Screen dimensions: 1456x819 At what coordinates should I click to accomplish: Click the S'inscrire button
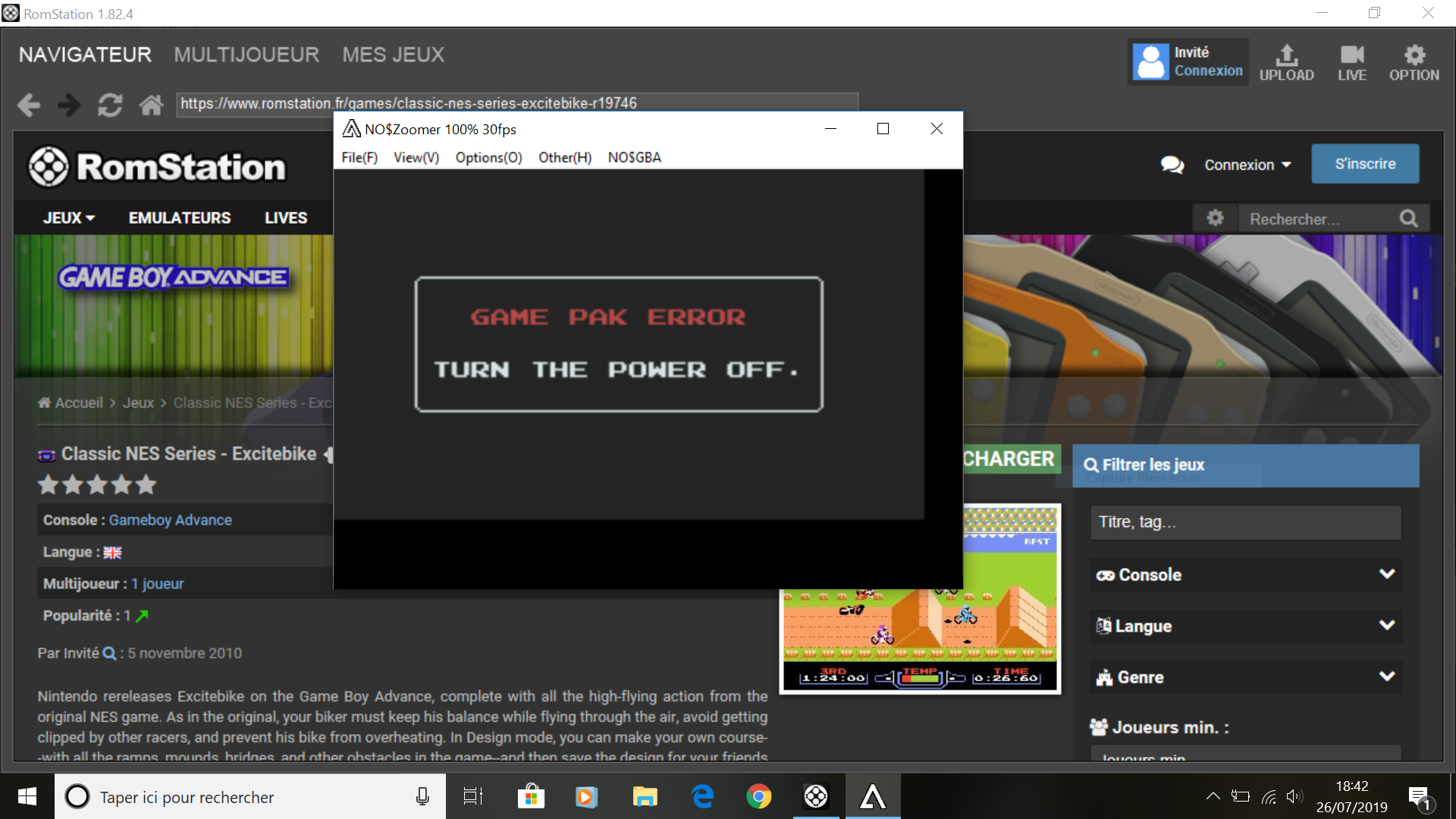[1365, 164]
